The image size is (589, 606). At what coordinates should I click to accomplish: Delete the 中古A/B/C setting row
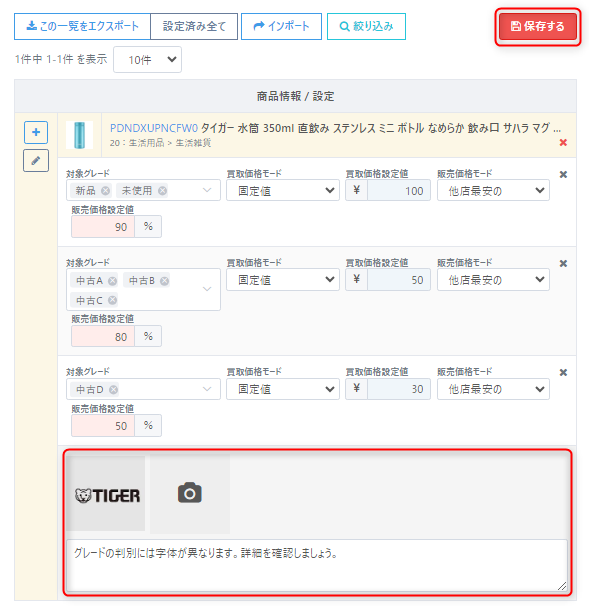(563, 264)
